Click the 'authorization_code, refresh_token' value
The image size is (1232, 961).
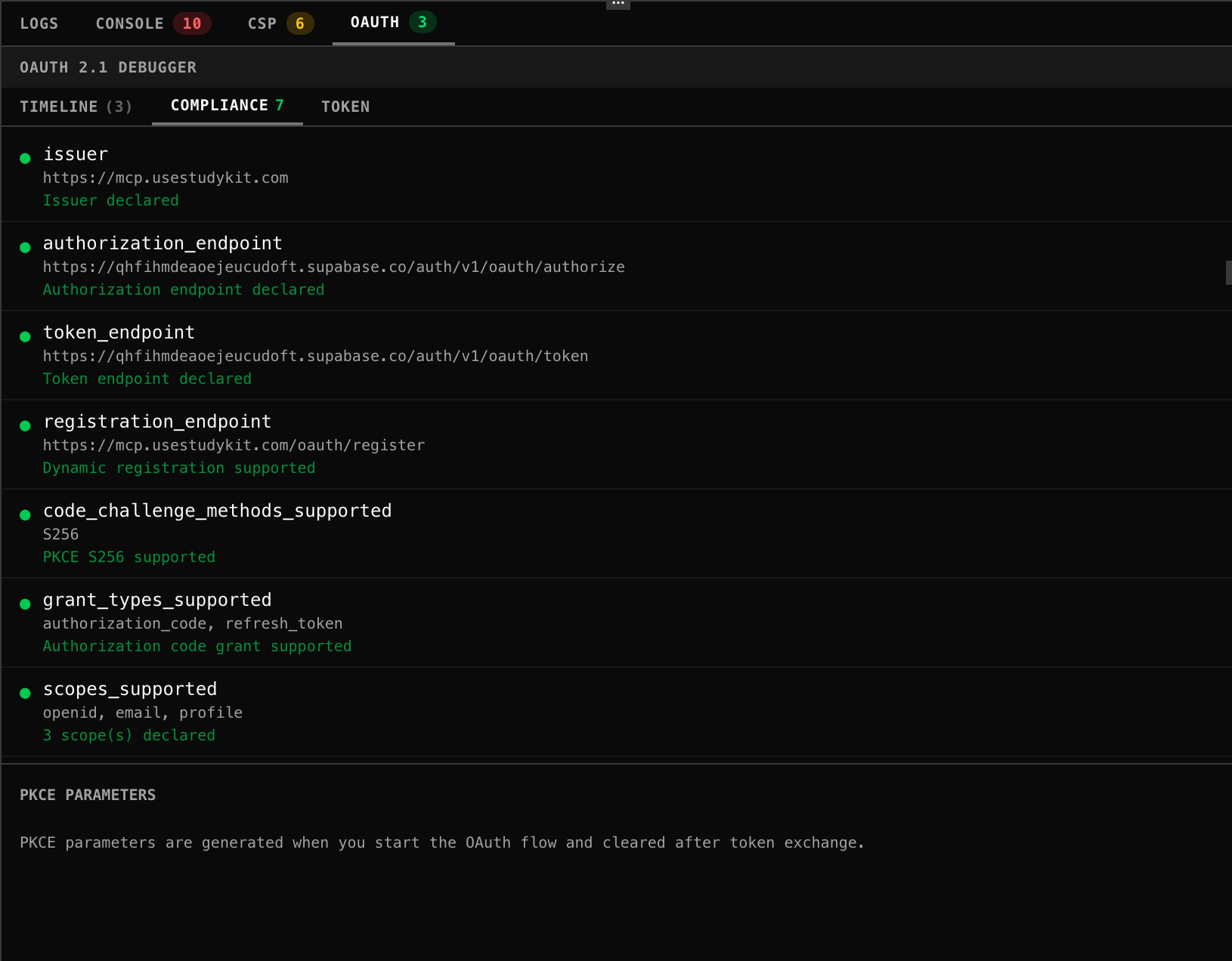coord(193,623)
